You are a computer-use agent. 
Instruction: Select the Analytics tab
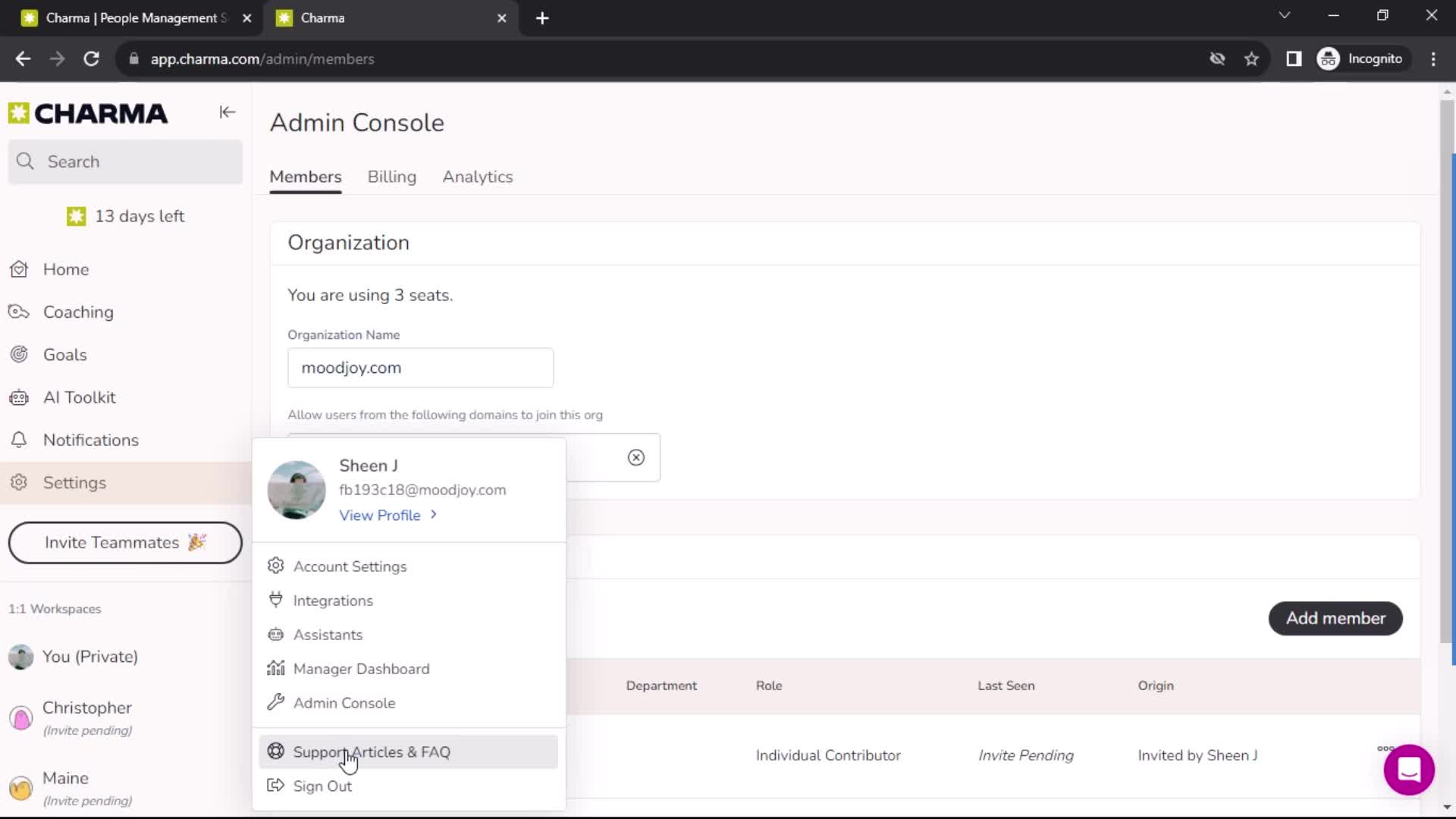477,176
